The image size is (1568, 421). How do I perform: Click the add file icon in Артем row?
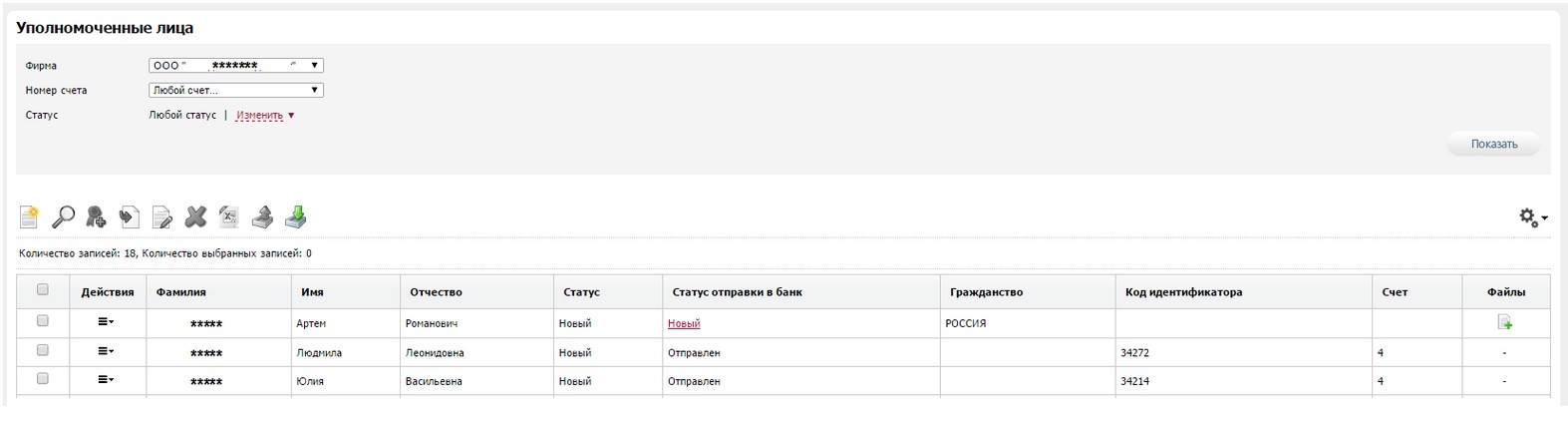(x=1504, y=322)
